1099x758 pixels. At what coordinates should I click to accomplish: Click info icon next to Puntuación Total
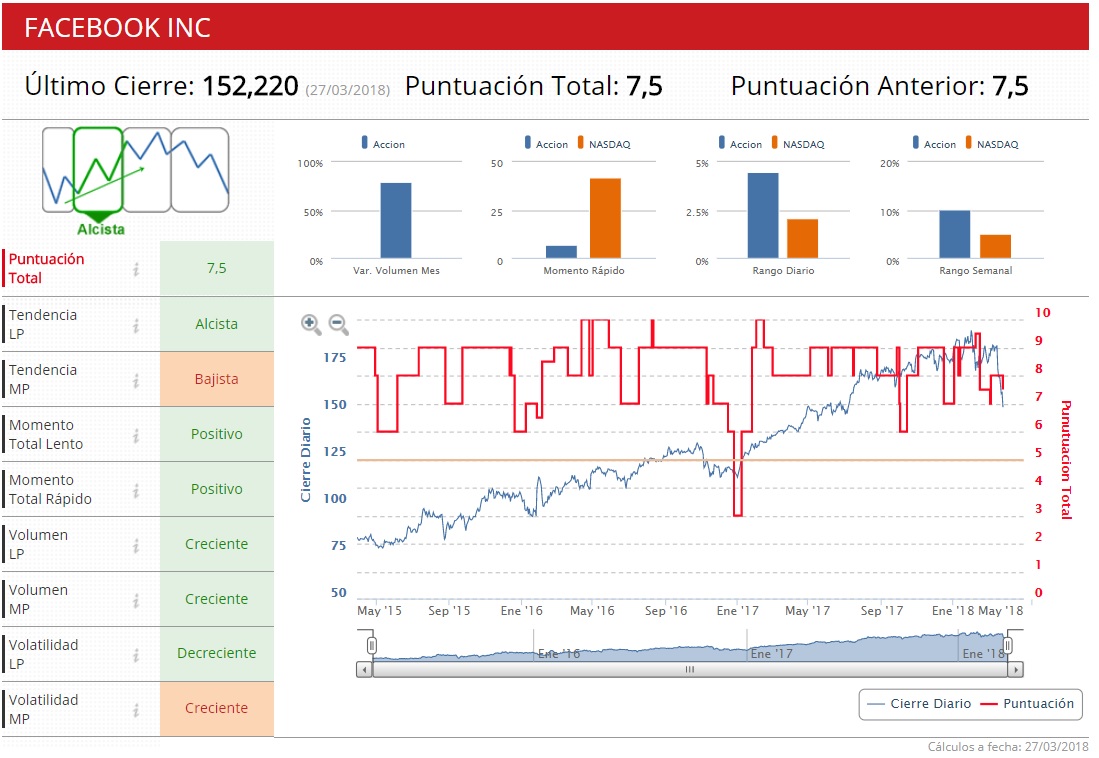click(136, 269)
